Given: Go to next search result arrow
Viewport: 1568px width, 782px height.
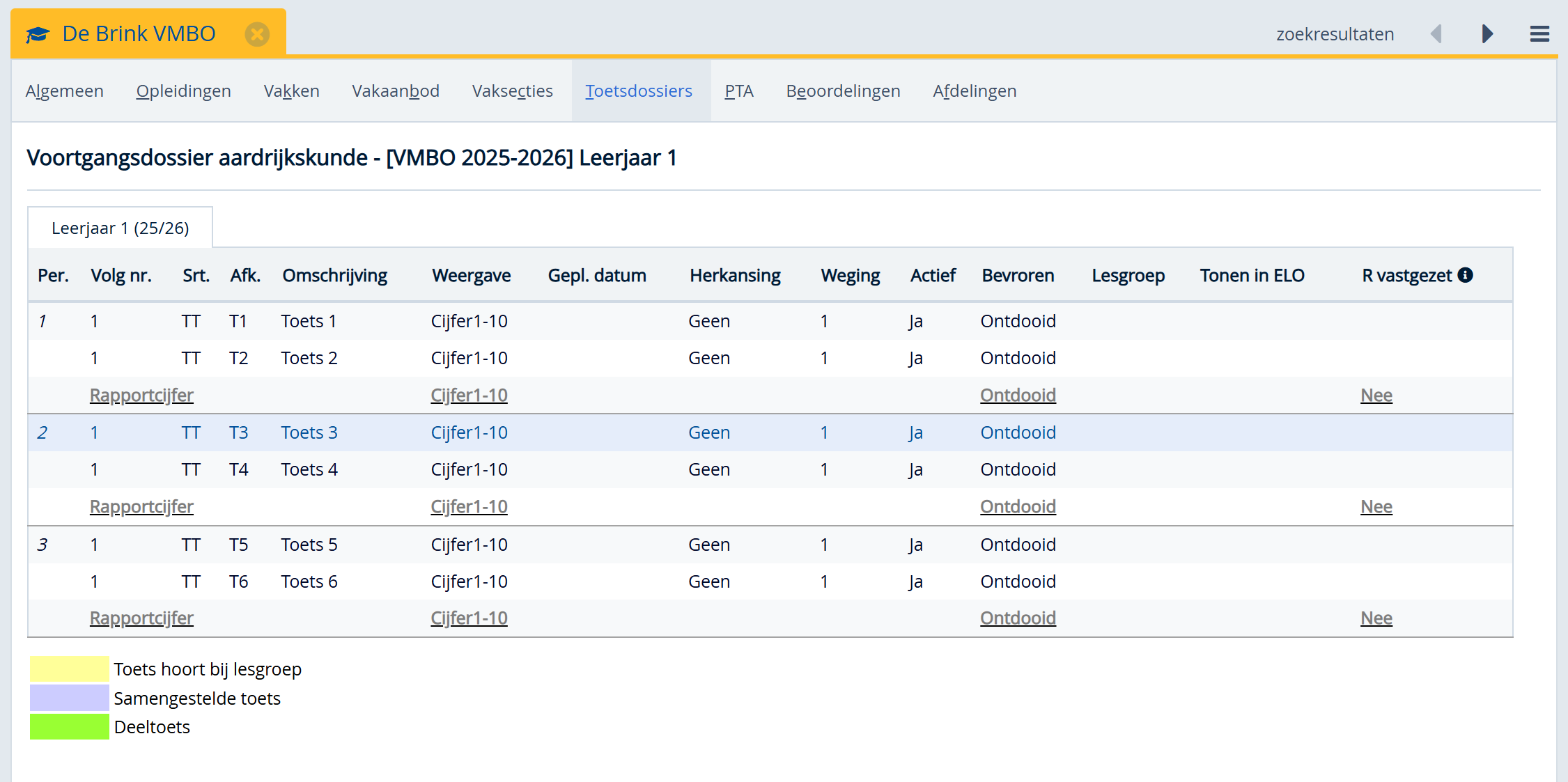Looking at the screenshot, I should click(x=1487, y=34).
